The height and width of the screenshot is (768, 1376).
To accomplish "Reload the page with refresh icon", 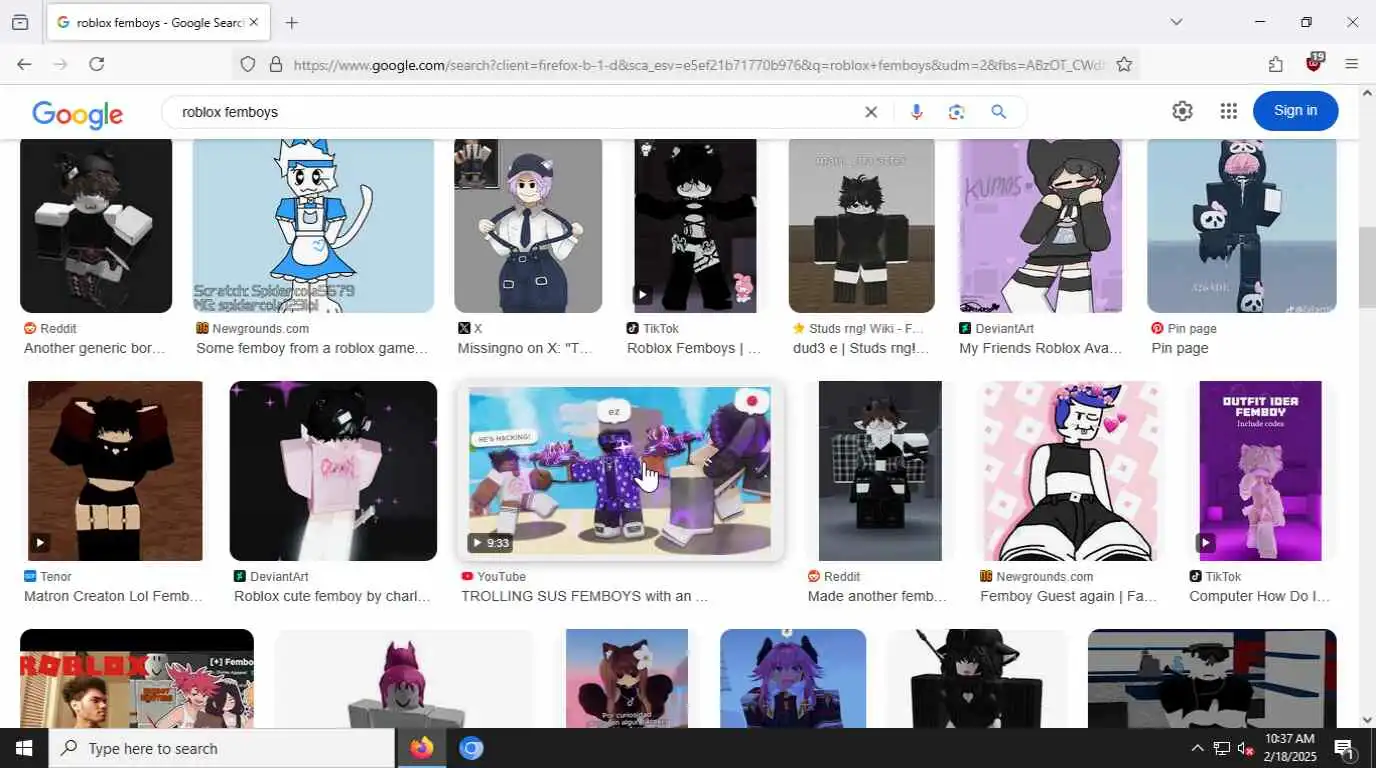I will coord(97,64).
